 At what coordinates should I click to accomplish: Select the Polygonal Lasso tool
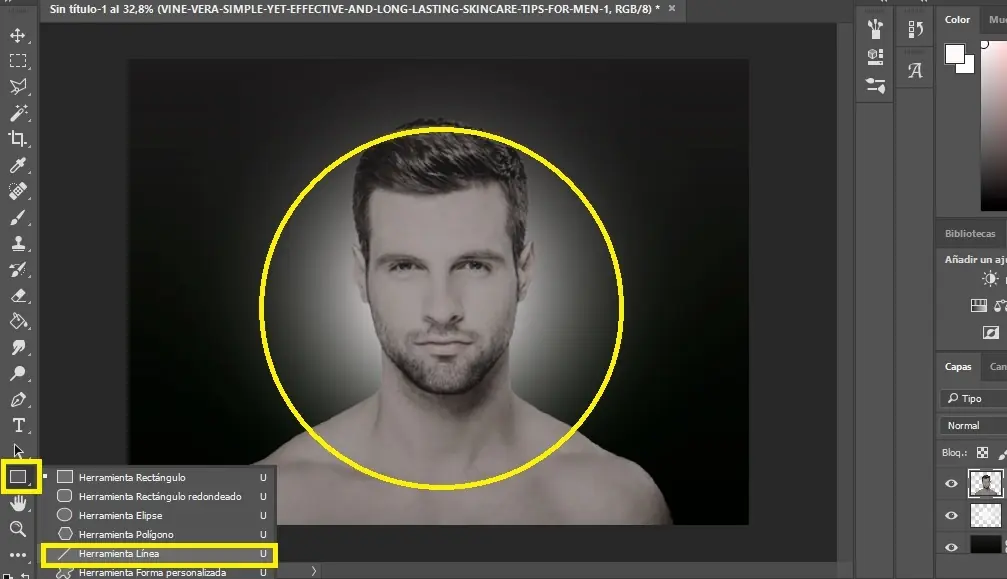pyautogui.click(x=18, y=87)
